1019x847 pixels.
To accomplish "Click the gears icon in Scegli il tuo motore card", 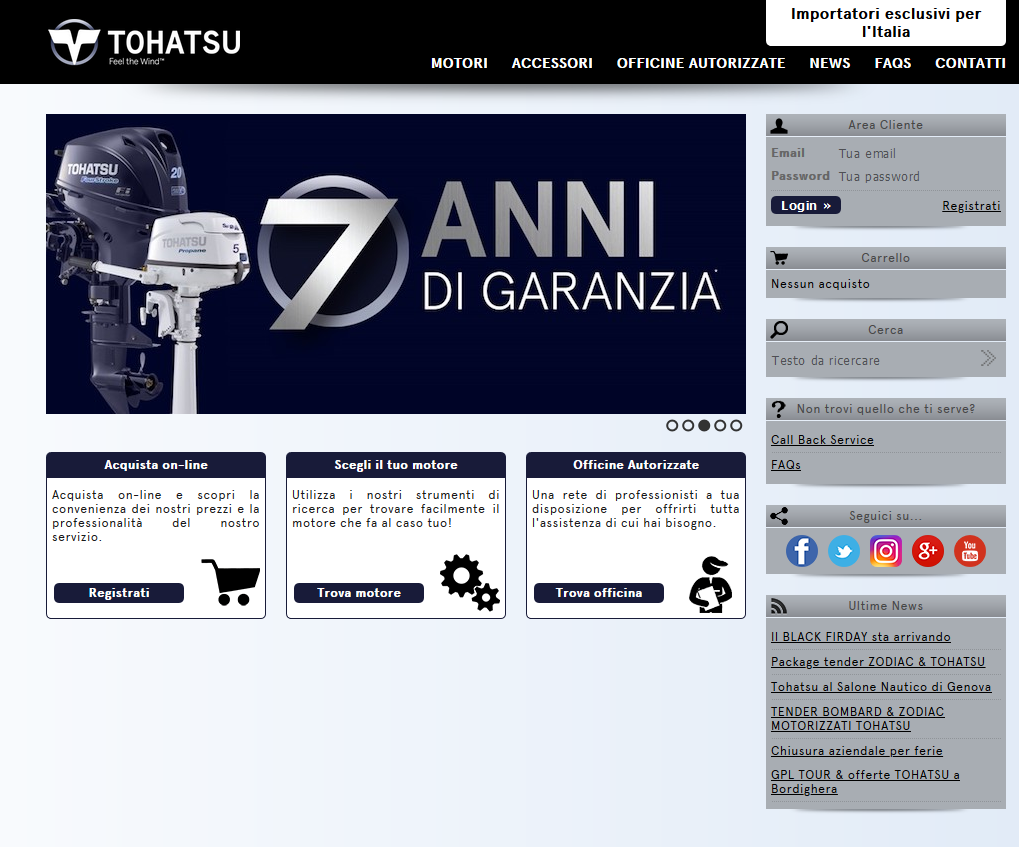I will [x=469, y=582].
